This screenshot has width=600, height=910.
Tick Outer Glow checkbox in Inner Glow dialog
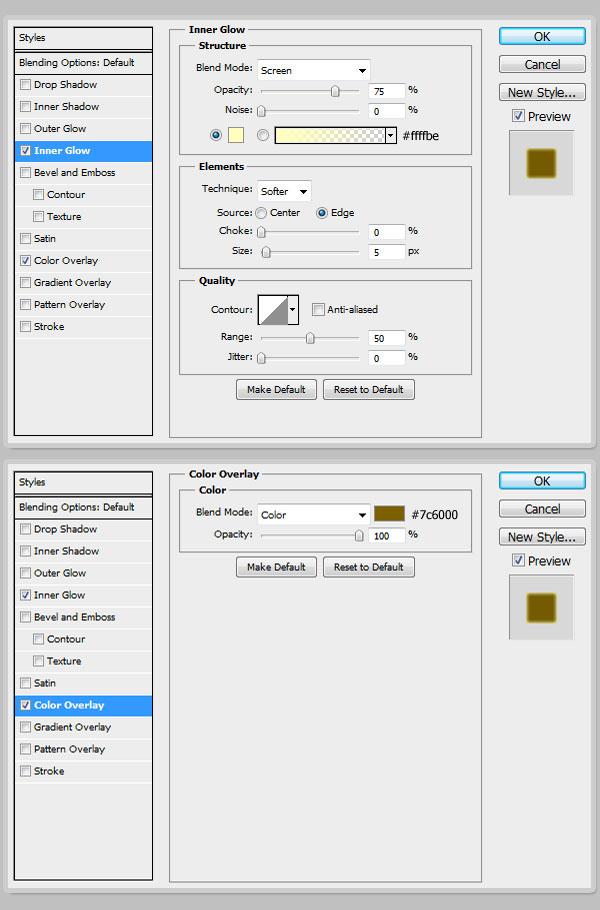pyautogui.click(x=26, y=129)
